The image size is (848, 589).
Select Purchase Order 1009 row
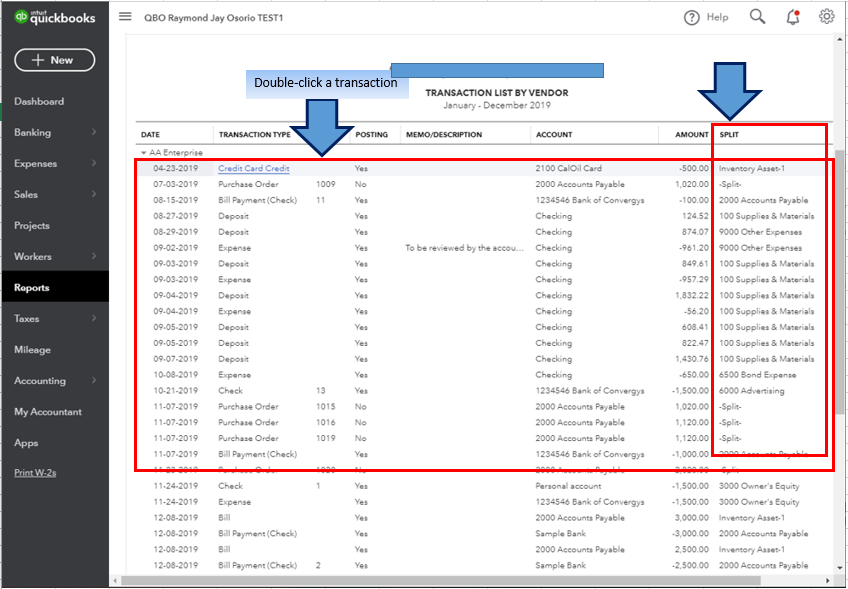[482, 184]
